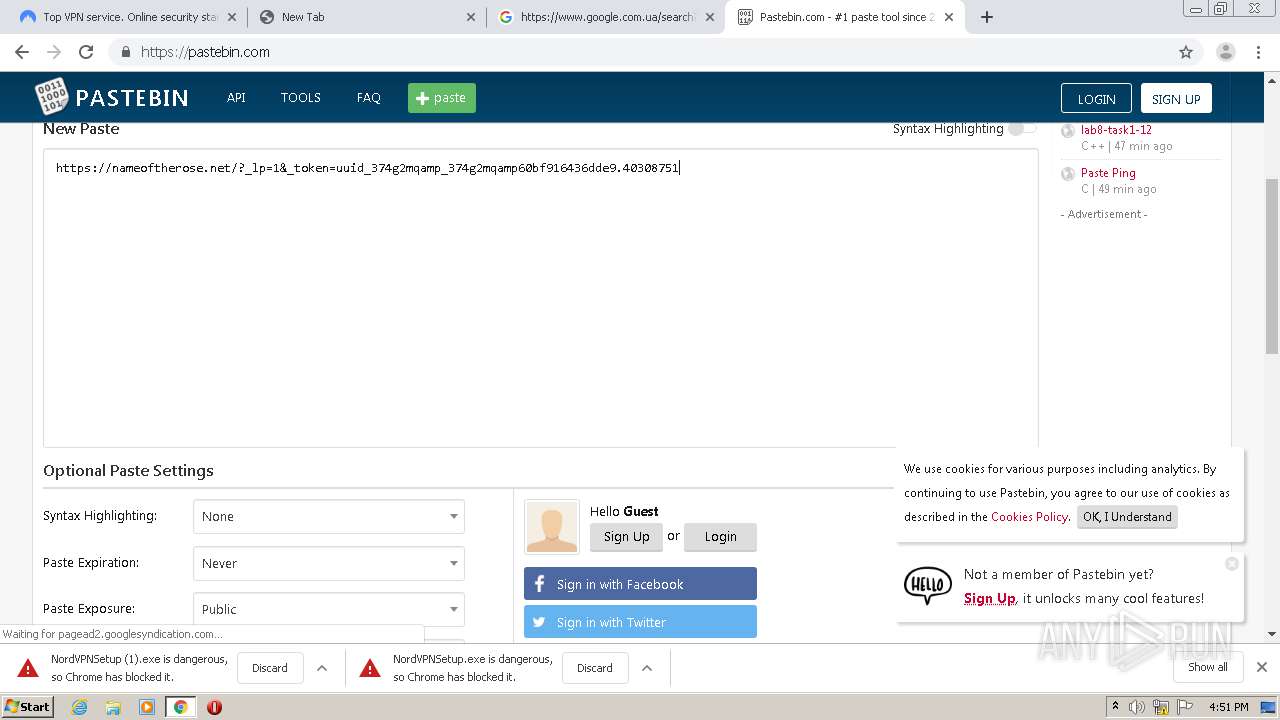Click the Login button beside Hello Guest

[720, 537]
